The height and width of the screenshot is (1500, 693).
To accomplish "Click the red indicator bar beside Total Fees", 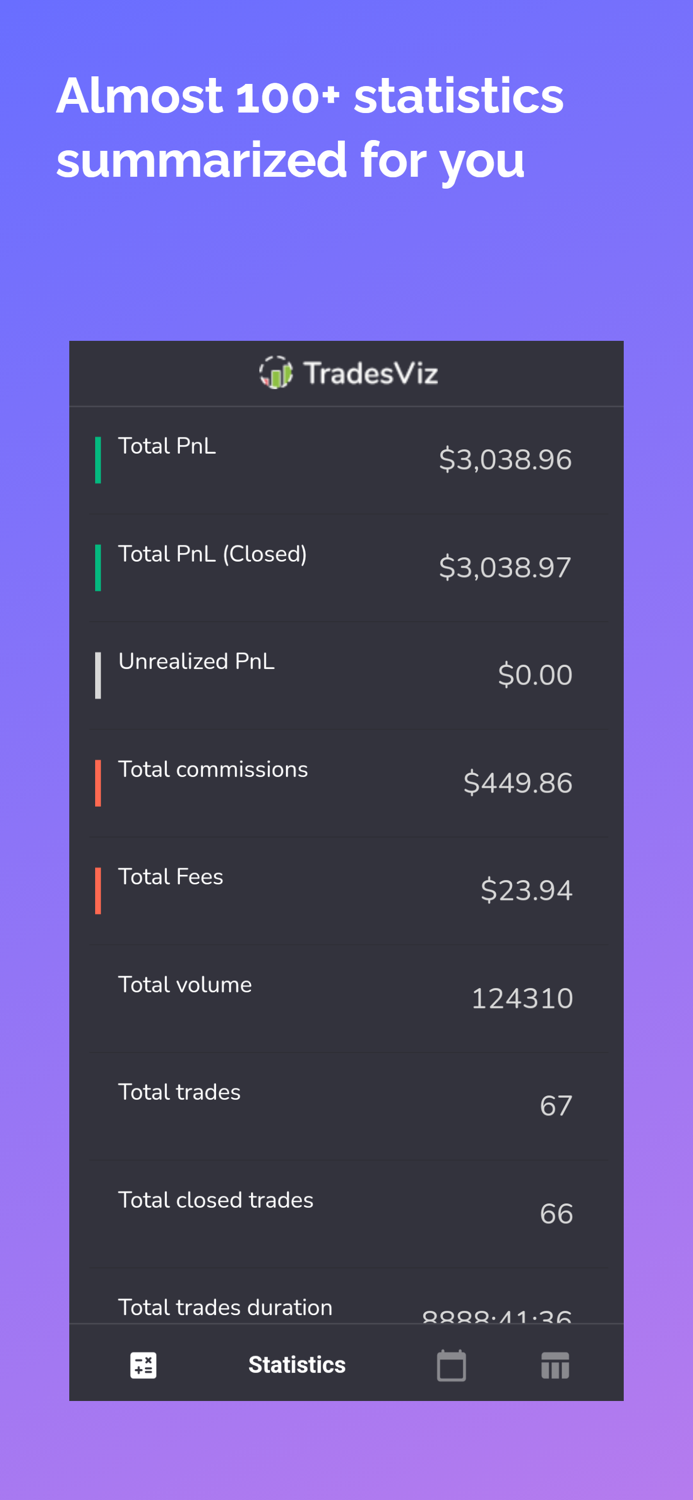I will pos(98,890).
